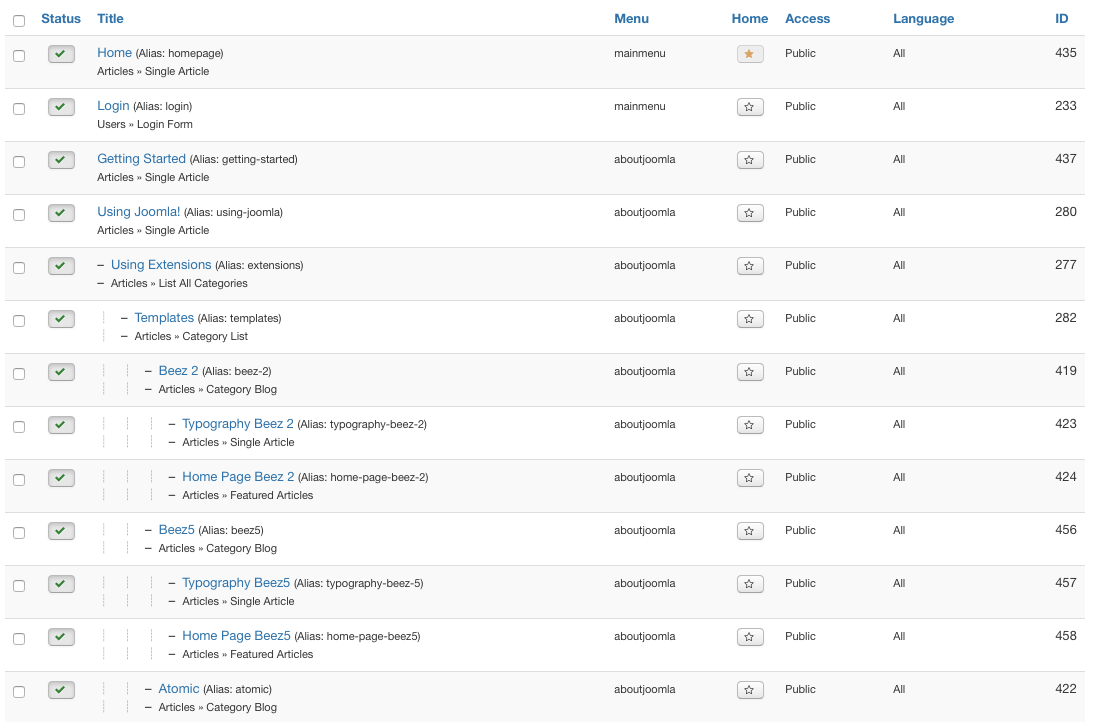Click the star icon in Atomic row
The height and width of the screenshot is (722, 1096).
[x=749, y=691]
